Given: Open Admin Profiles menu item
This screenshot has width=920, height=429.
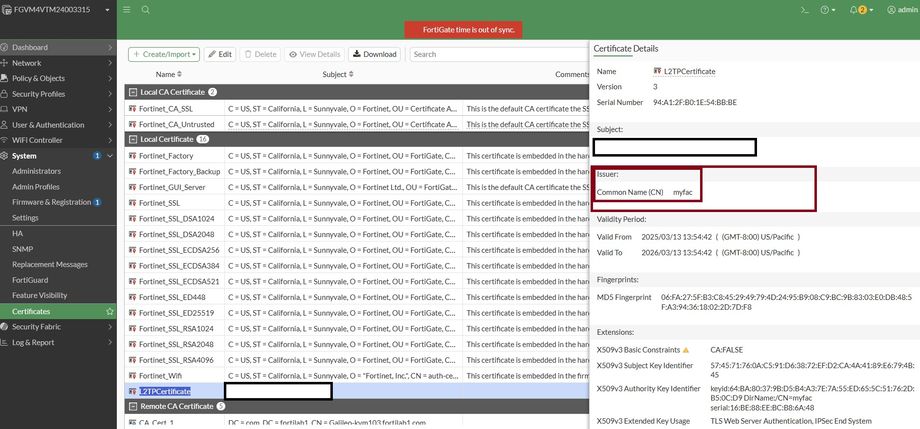Looking at the screenshot, I should [36, 187].
